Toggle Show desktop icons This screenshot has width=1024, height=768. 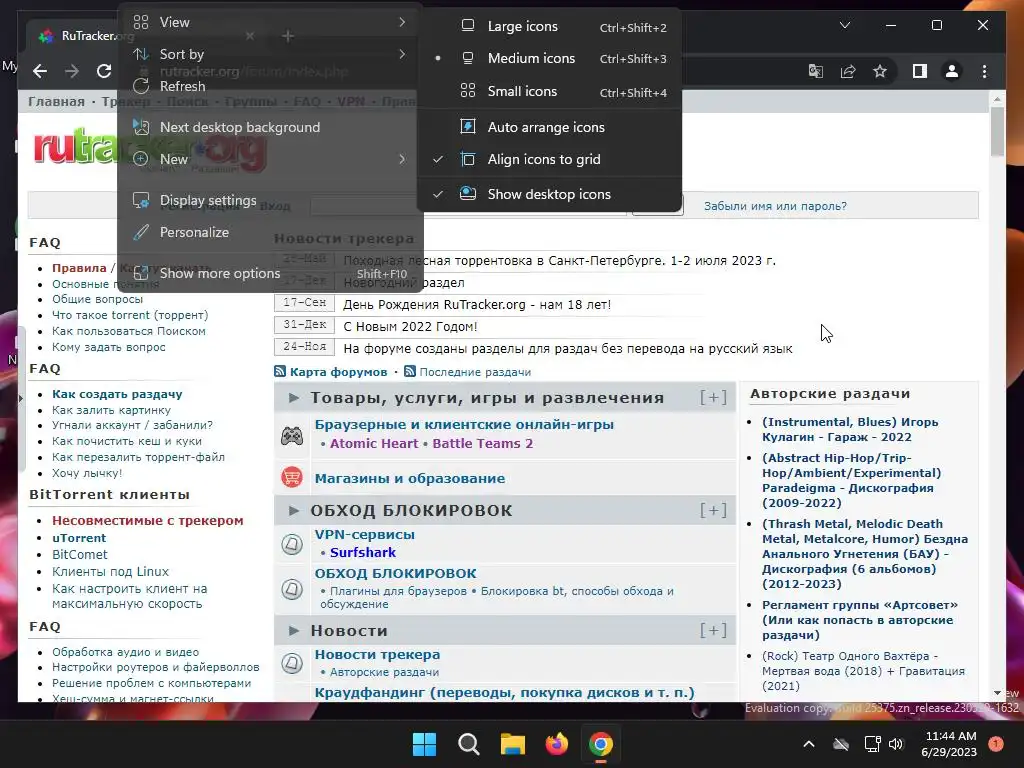click(550, 194)
